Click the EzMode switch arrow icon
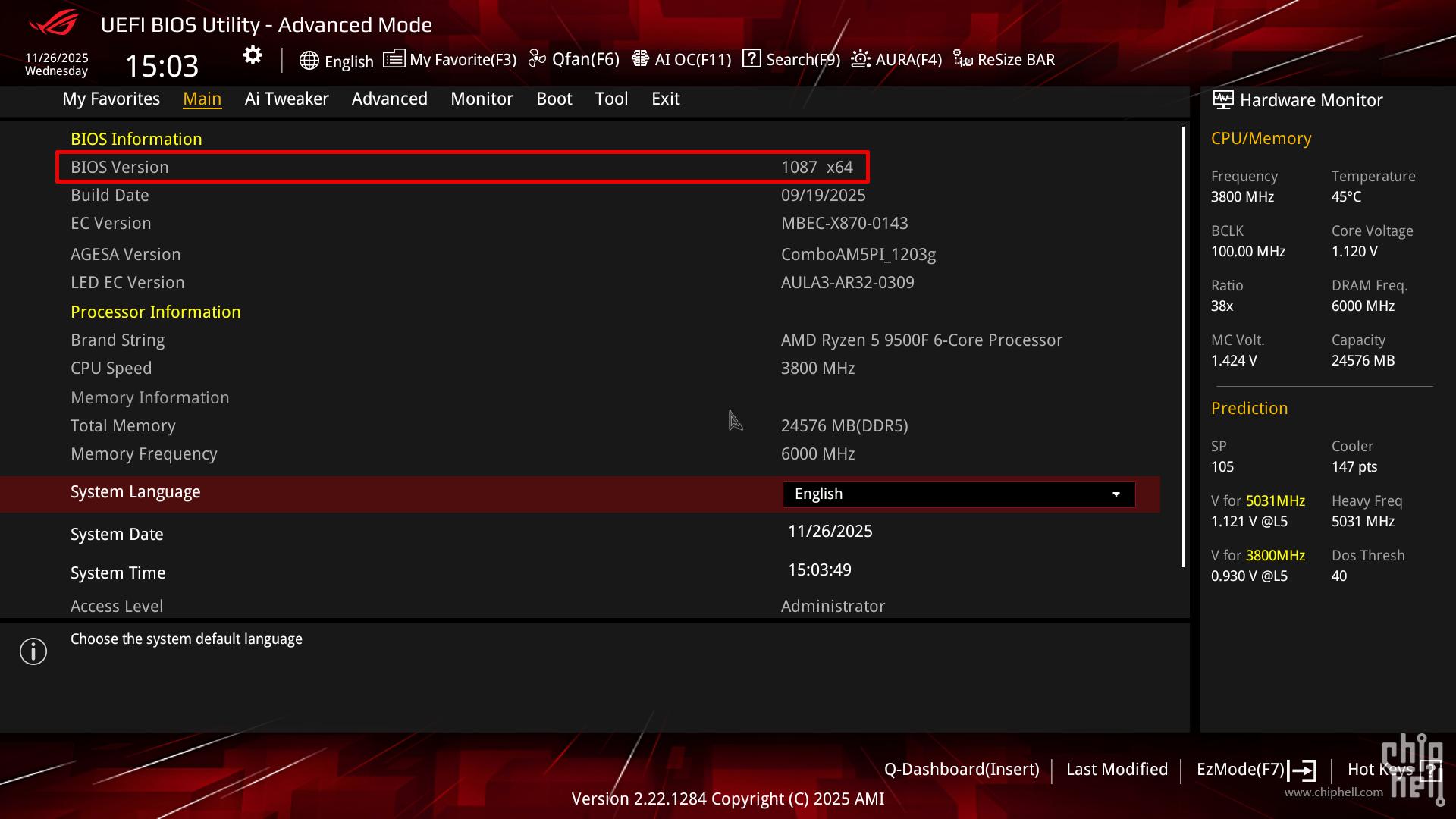Image resolution: width=1456 pixels, height=819 pixels. click(1303, 771)
